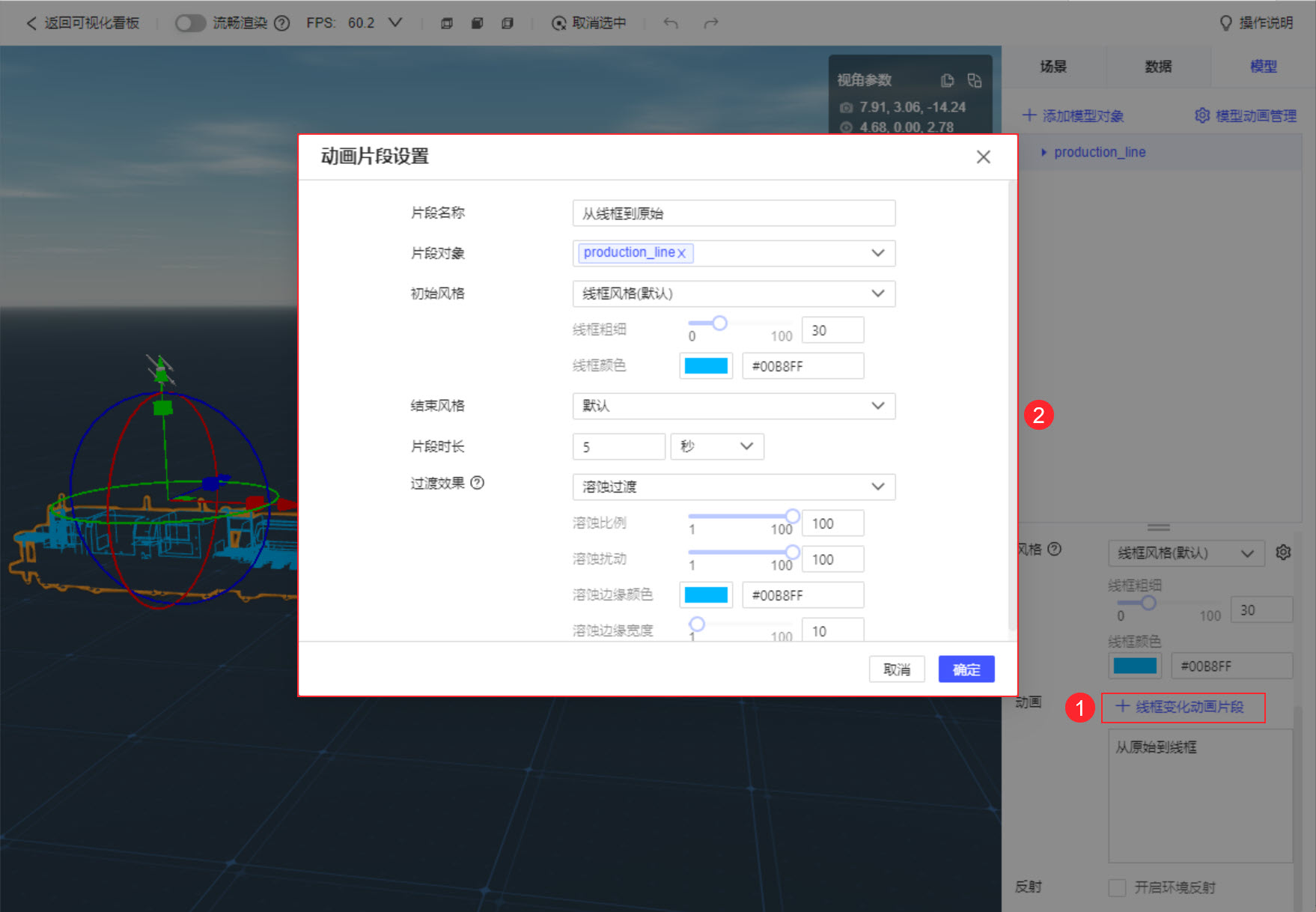The height and width of the screenshot is (912, 1316).
Task: Redo the last action
Action: point(711,23)
